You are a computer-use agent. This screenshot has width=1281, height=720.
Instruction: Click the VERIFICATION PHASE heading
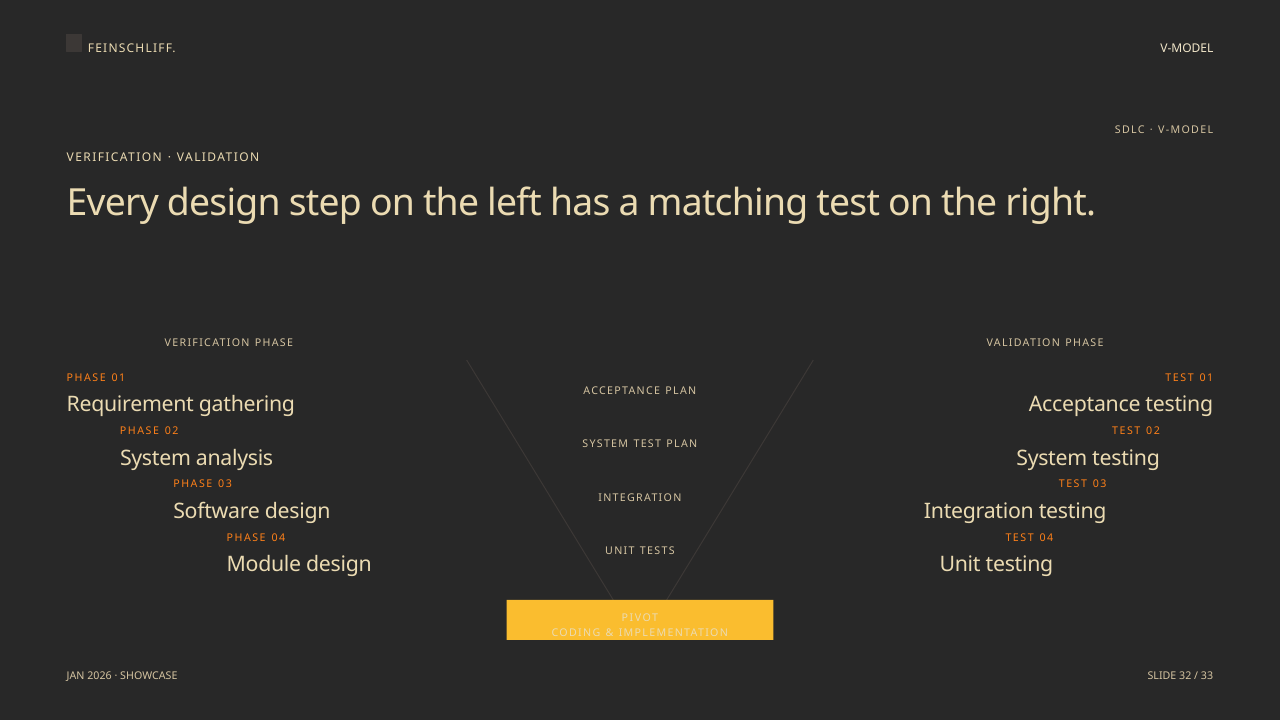229,343
